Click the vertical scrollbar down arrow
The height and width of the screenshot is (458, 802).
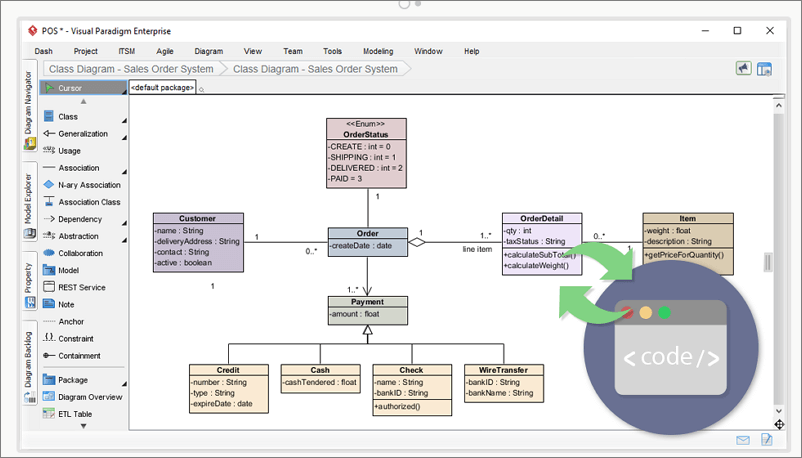point(778,411)
